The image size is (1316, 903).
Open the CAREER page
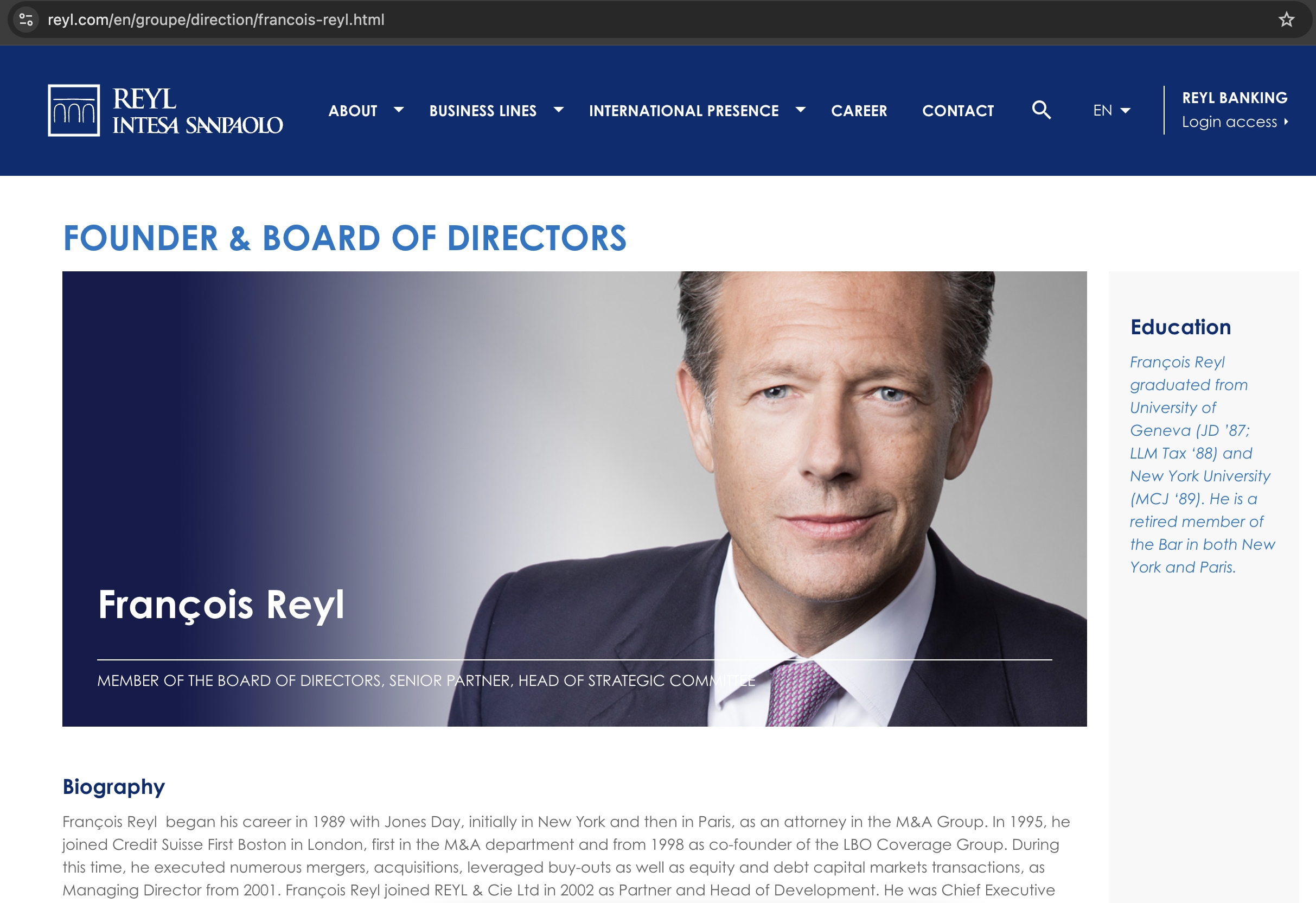pyautogui.click(x=859, y=111)
